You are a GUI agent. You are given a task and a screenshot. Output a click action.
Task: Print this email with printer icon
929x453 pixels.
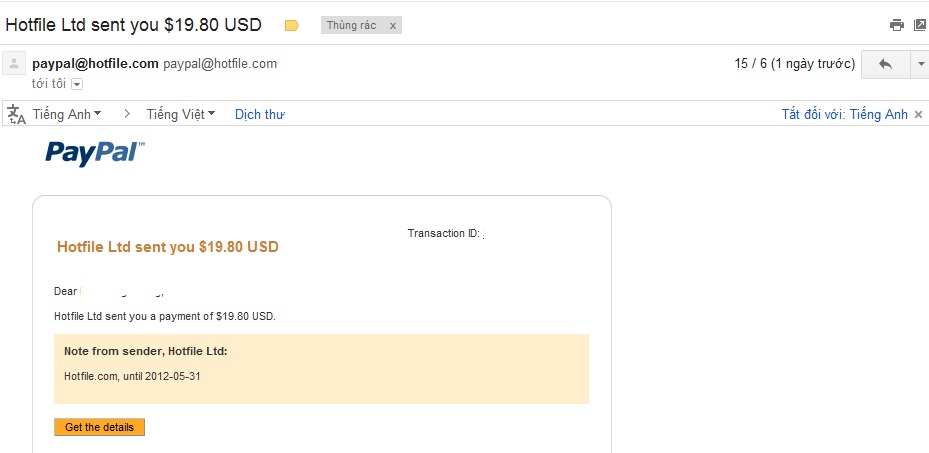click(897, 25)
